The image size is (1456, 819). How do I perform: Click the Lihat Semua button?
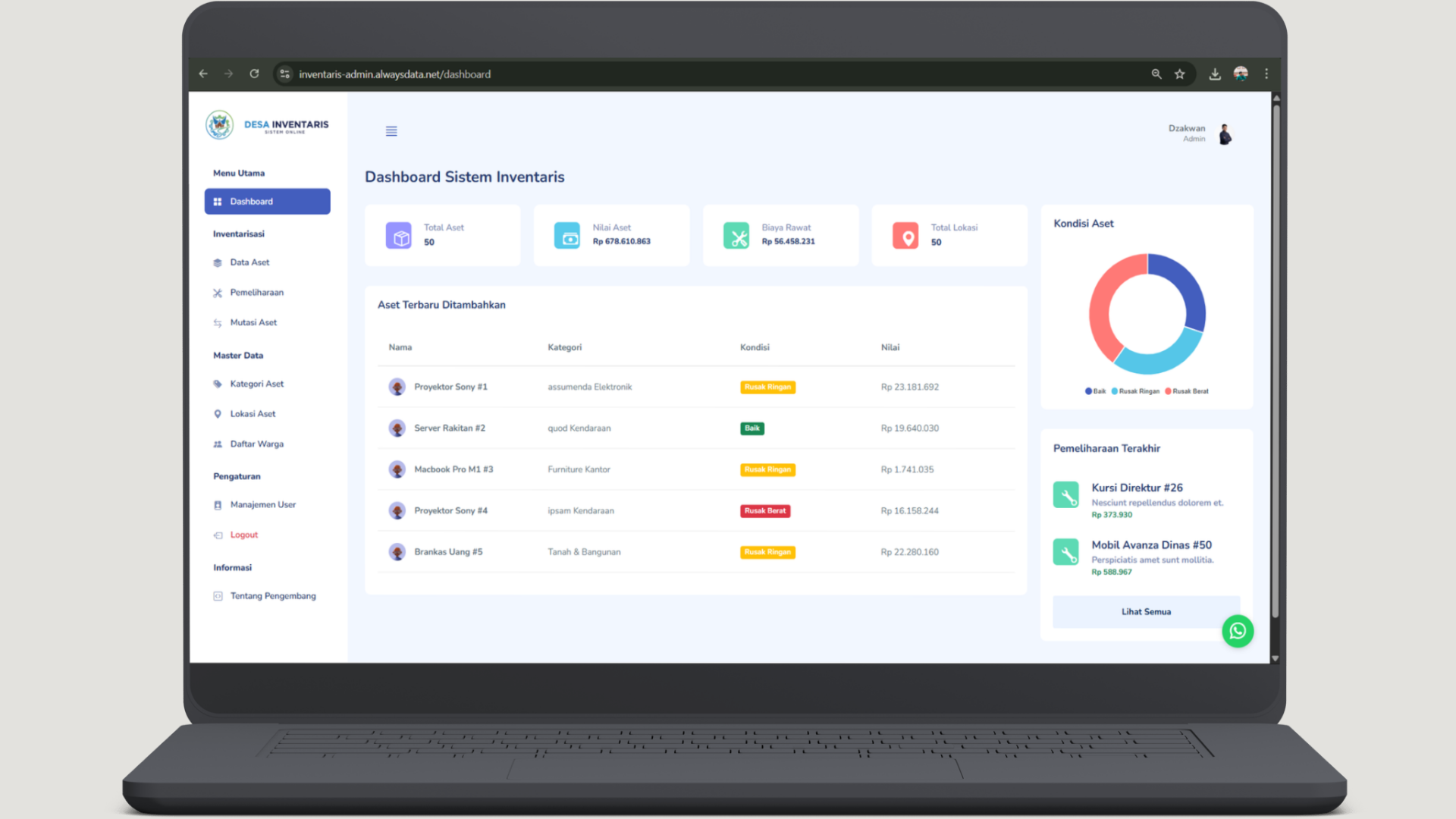(x=1145, y=612)
